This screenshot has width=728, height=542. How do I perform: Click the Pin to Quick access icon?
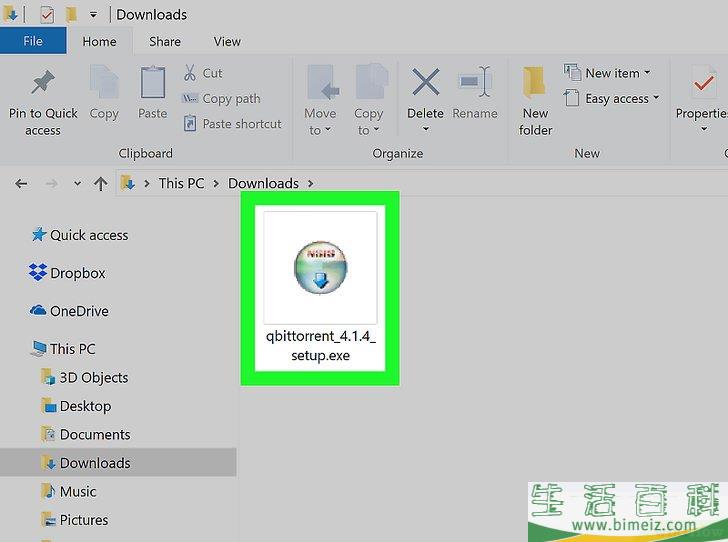pyautogui.click(x=43, y=84)
